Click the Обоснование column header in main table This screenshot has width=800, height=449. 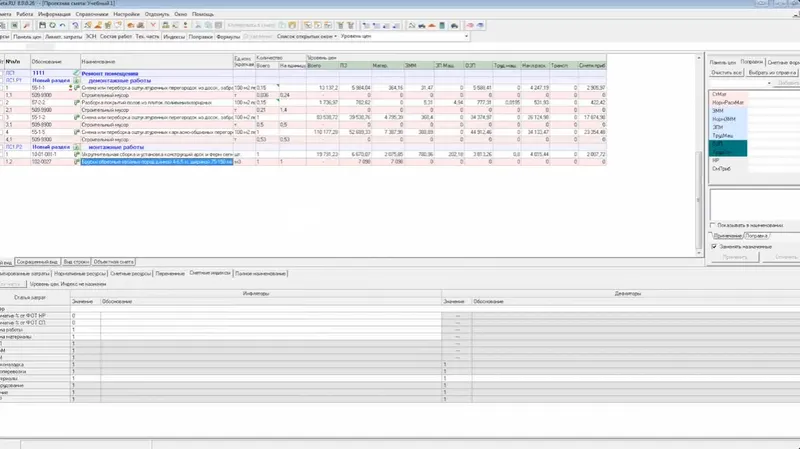point(55,62)
